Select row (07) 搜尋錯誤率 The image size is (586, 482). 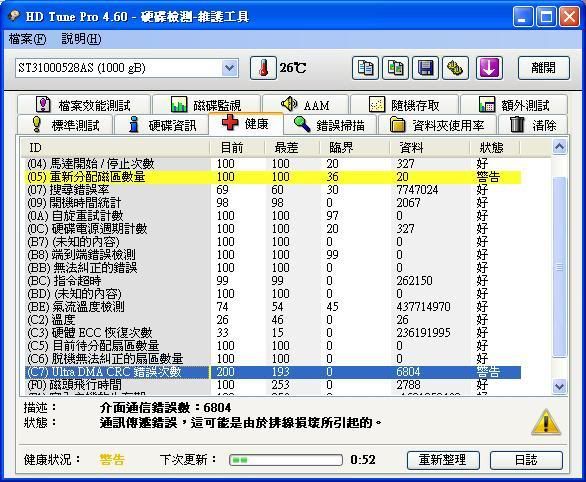pyautogui.click(x=274, y=189)
